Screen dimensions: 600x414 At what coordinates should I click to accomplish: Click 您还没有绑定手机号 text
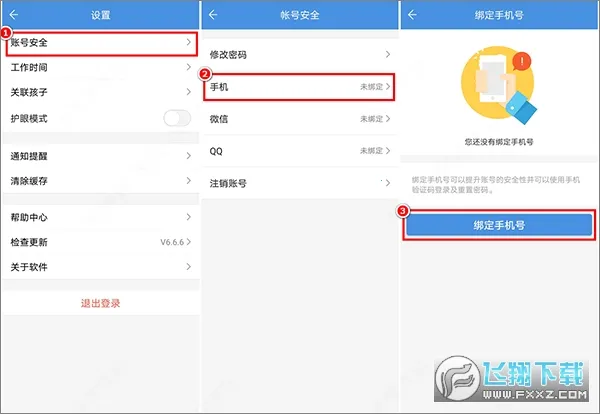pos(499,142)
